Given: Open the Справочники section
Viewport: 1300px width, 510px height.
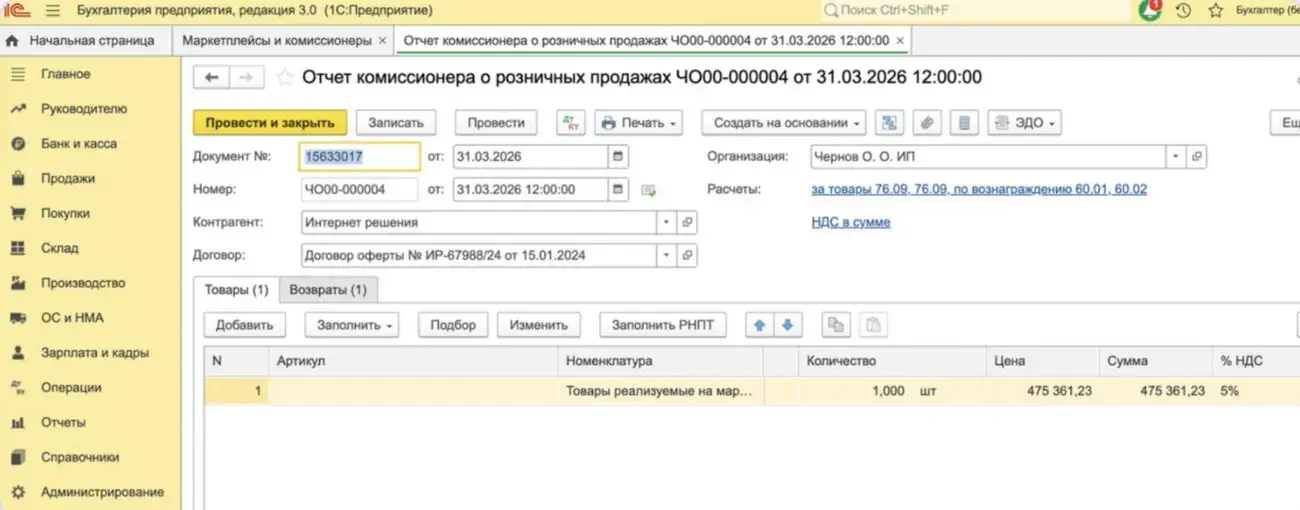Looking at the screenshot, I should tap(80, 457).
